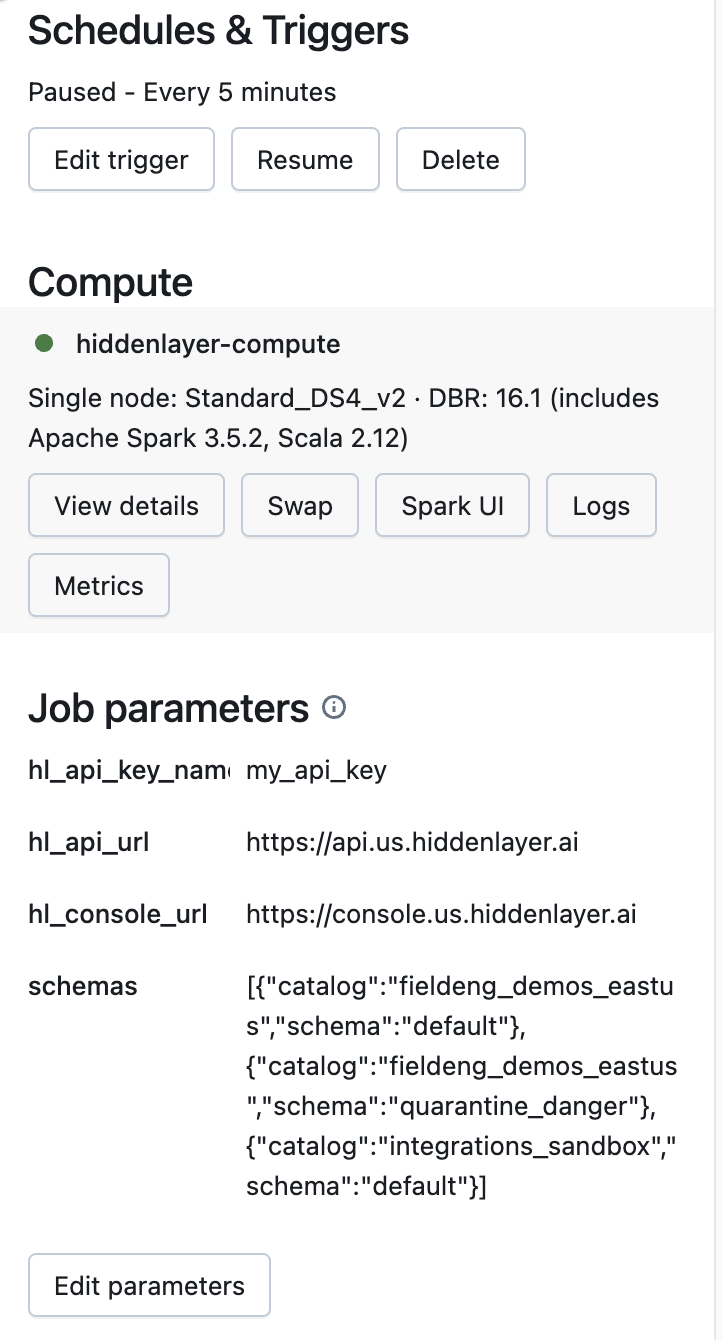Click the hl_api_key_name parameter label
Screen dimensions: 722x1340
[128, 770]
